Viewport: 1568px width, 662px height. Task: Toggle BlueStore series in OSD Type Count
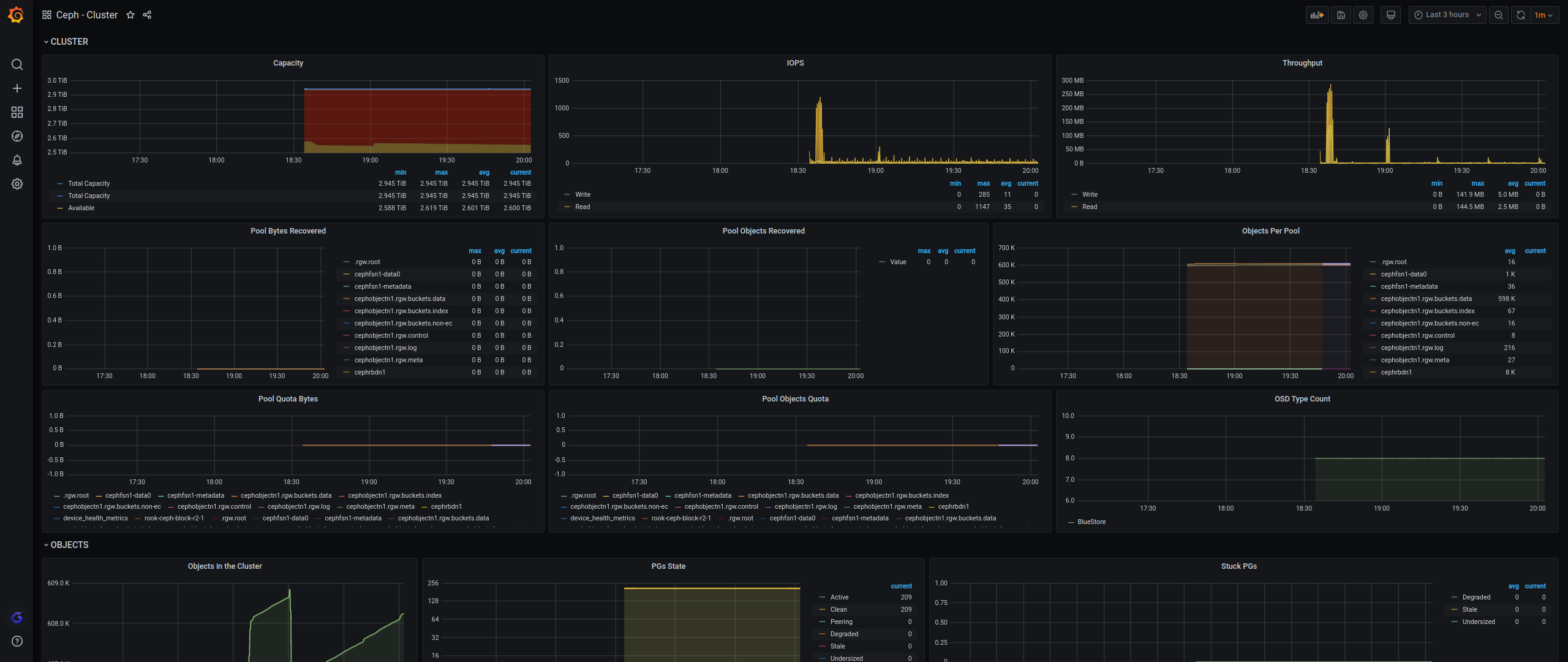point(1091,522)
